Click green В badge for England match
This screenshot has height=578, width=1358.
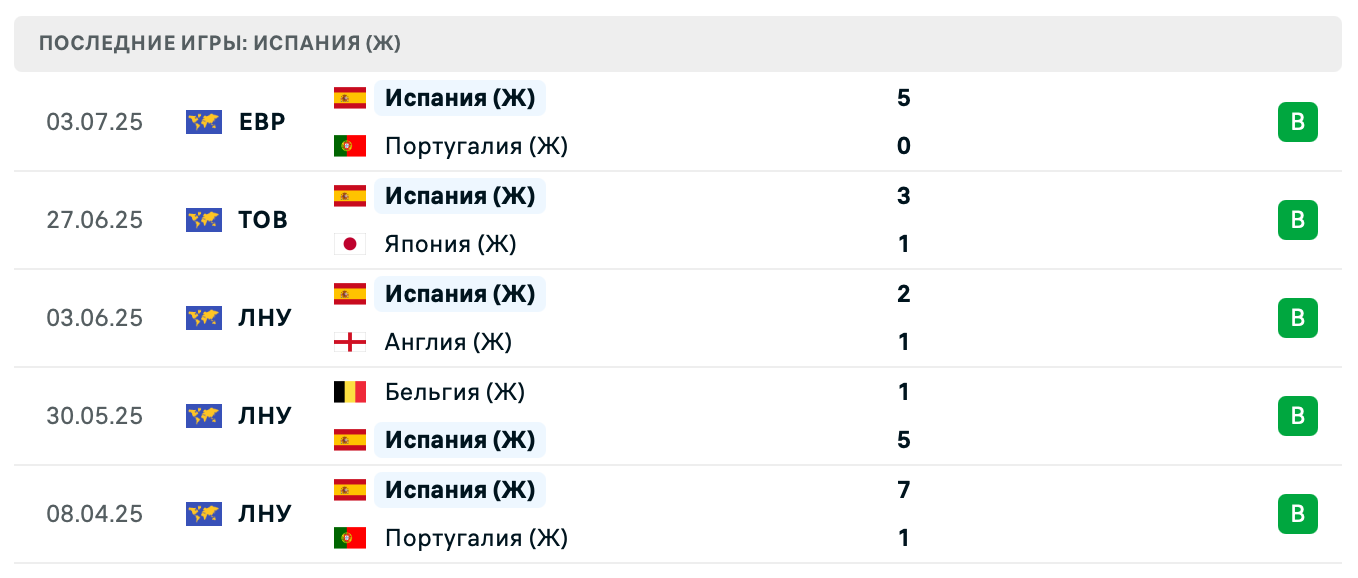coord(1297,318)
